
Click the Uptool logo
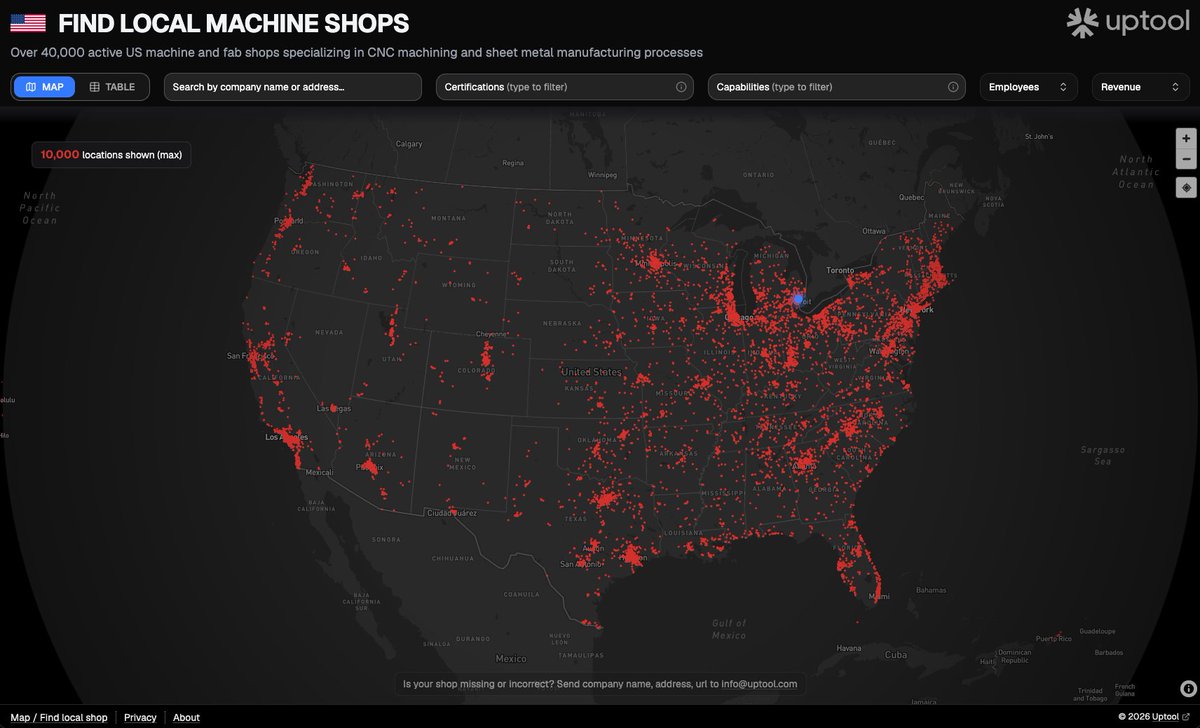tap(1127, 23)
